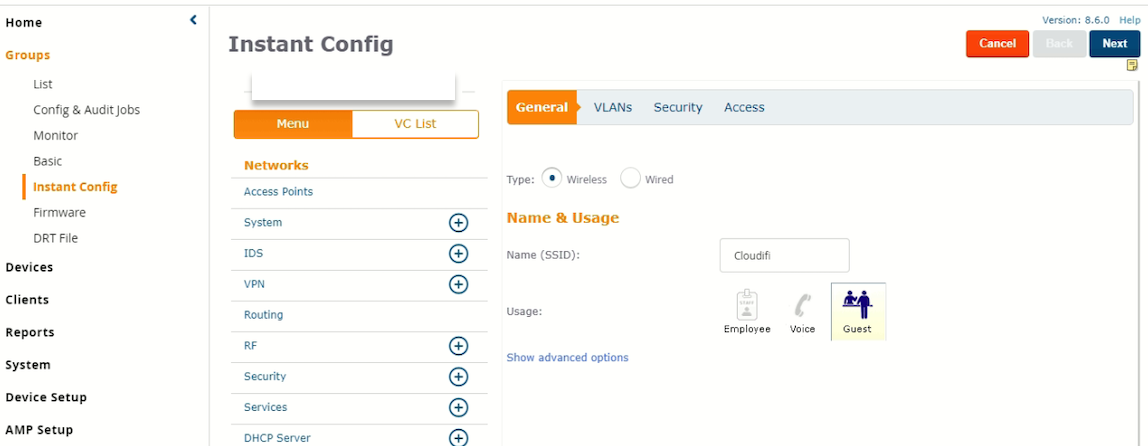Open the Clients sidebar section
This screenshot has width=1148, height=446.
(27, 300)
